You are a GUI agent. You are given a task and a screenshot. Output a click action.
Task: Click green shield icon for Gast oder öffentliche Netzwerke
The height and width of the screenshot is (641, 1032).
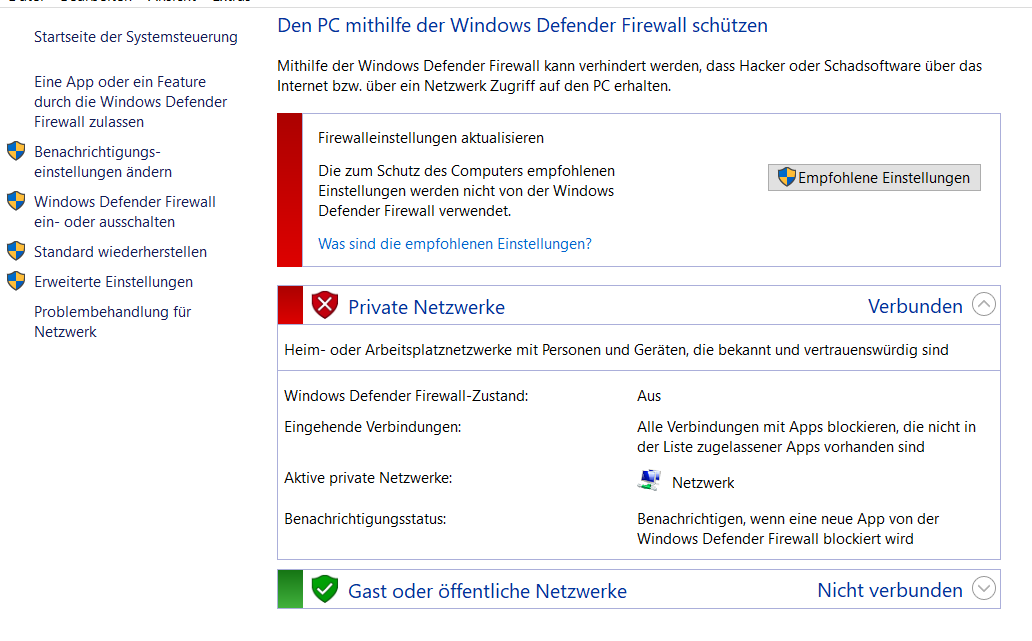325,590
